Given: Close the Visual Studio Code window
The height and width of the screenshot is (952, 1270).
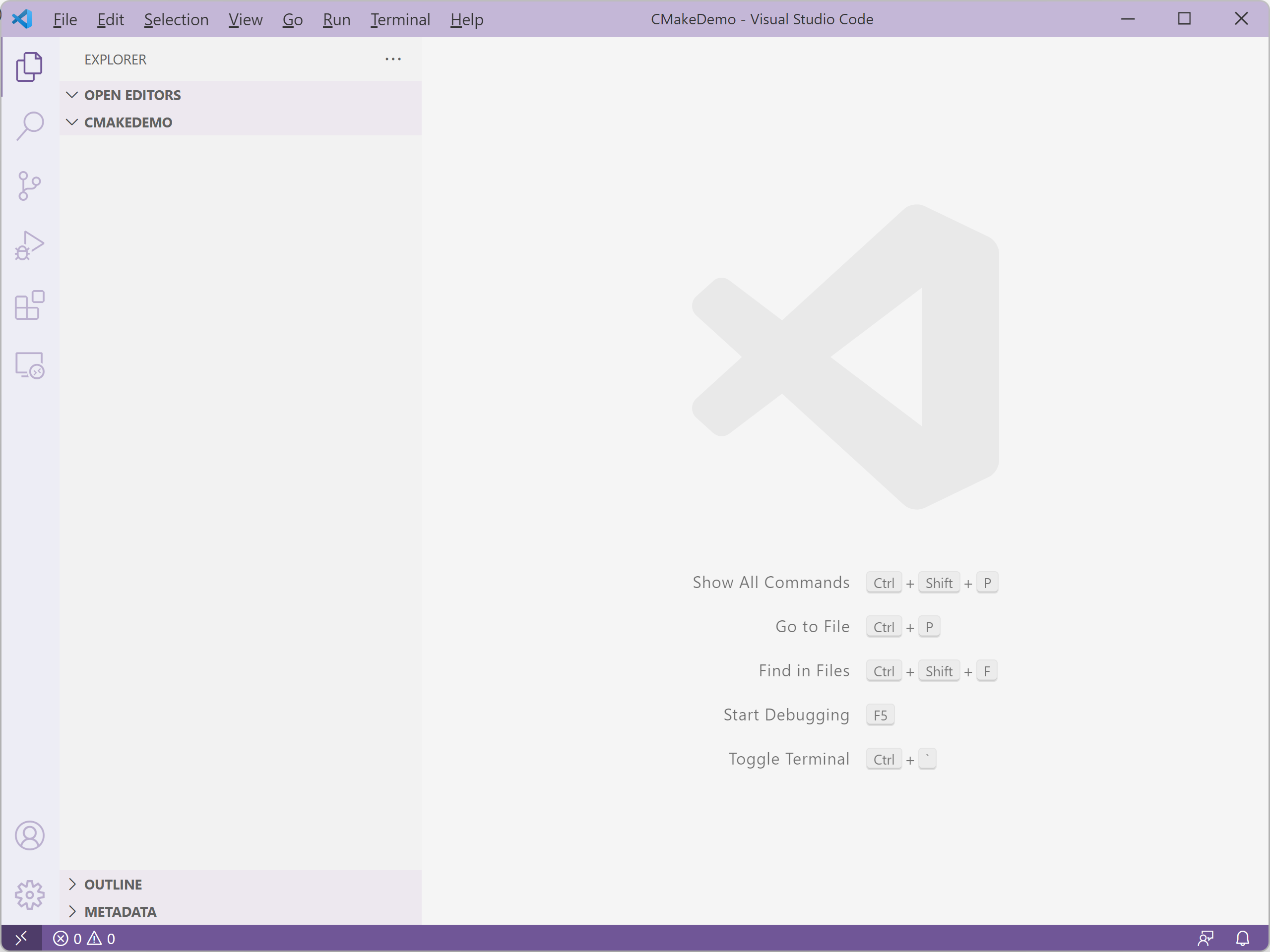Looking at the screenshot, I should [1241, 19].
